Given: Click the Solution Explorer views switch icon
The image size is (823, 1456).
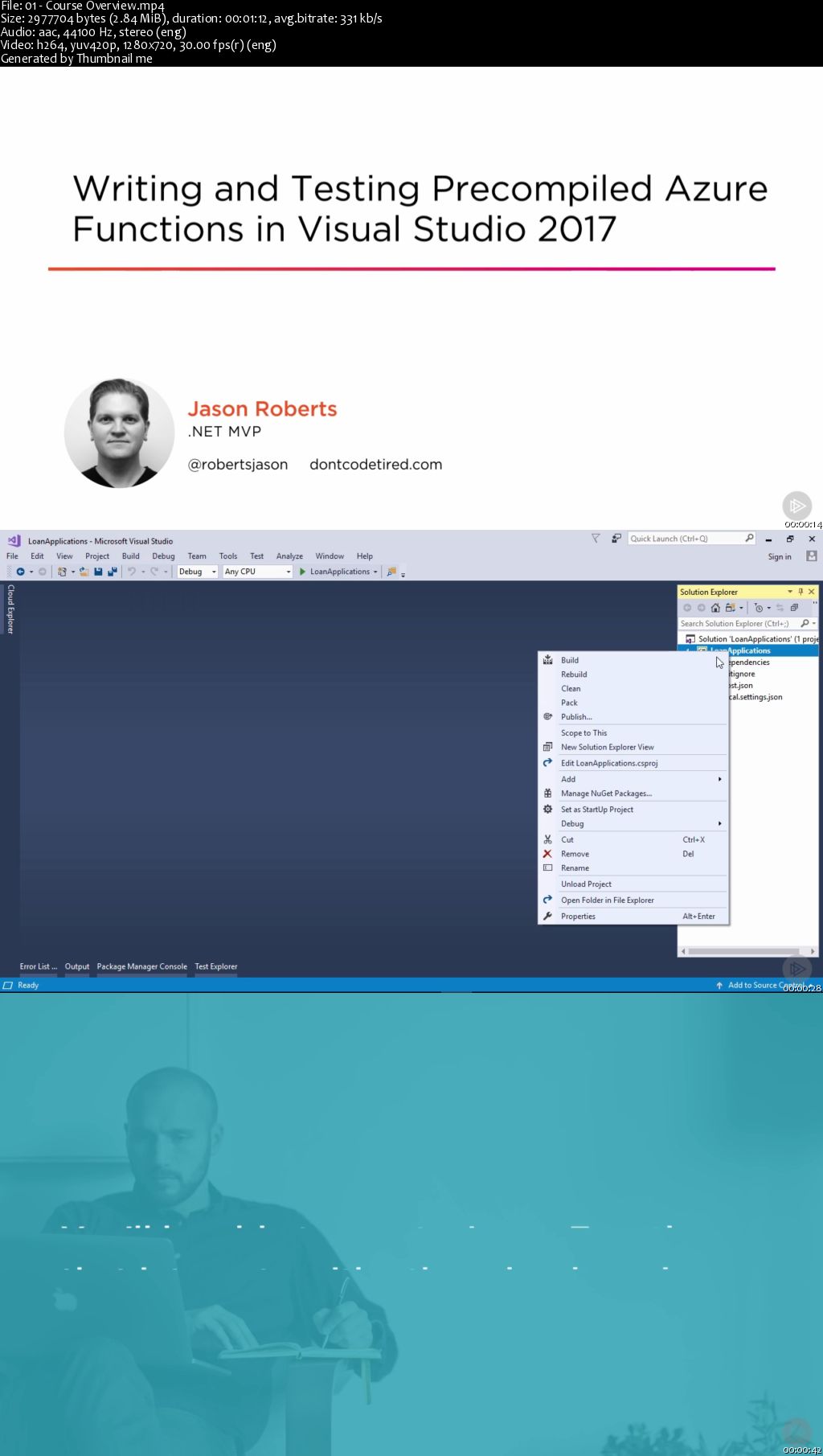Looking at the screenshot, I should (x=730, y=608).
